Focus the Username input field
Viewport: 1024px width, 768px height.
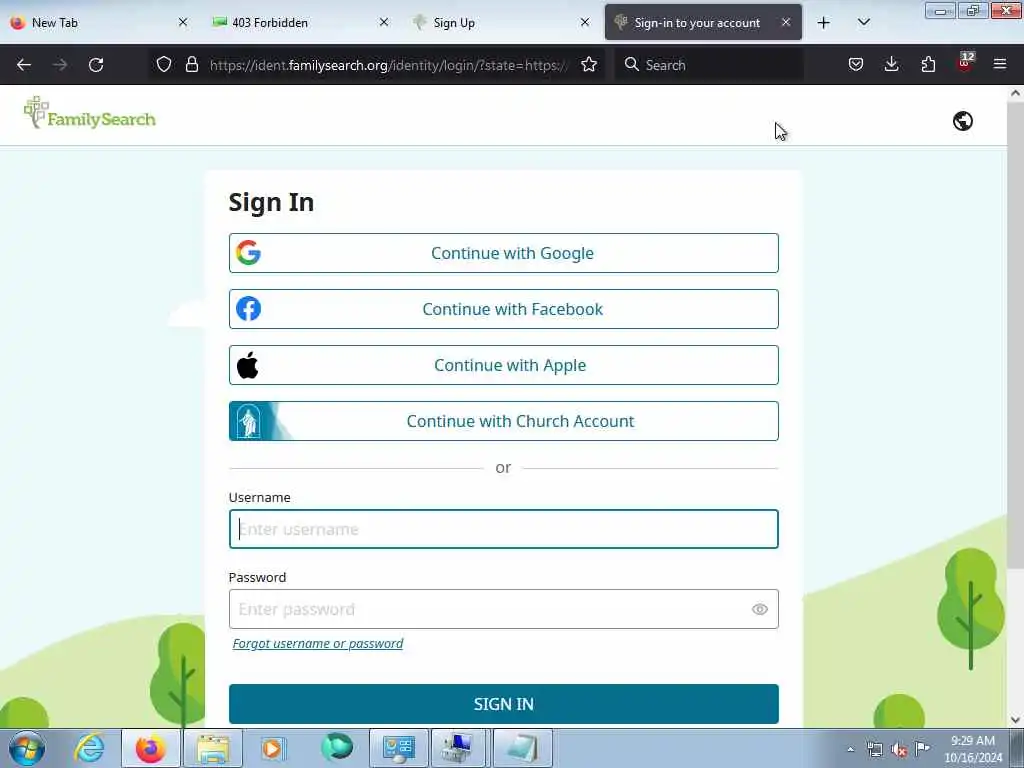point(504,529)
